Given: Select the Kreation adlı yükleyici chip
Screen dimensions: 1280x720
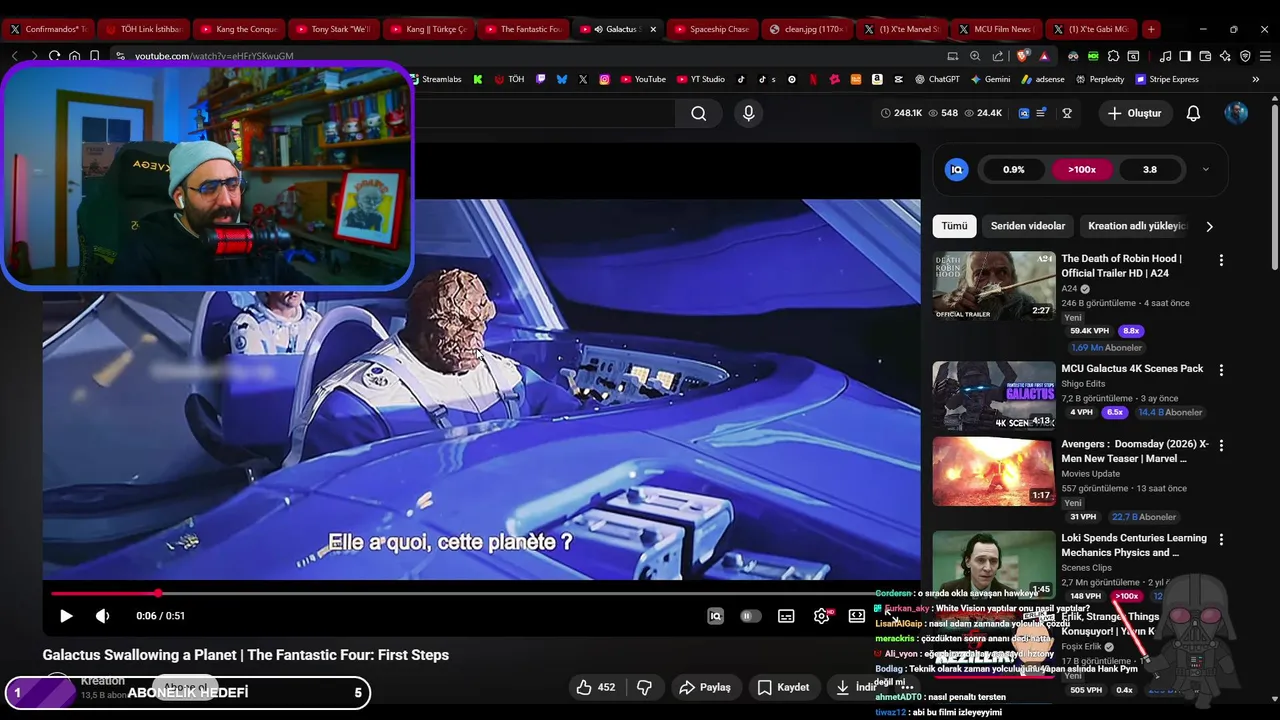Looking at the screenshot, I should (1137, 226).
